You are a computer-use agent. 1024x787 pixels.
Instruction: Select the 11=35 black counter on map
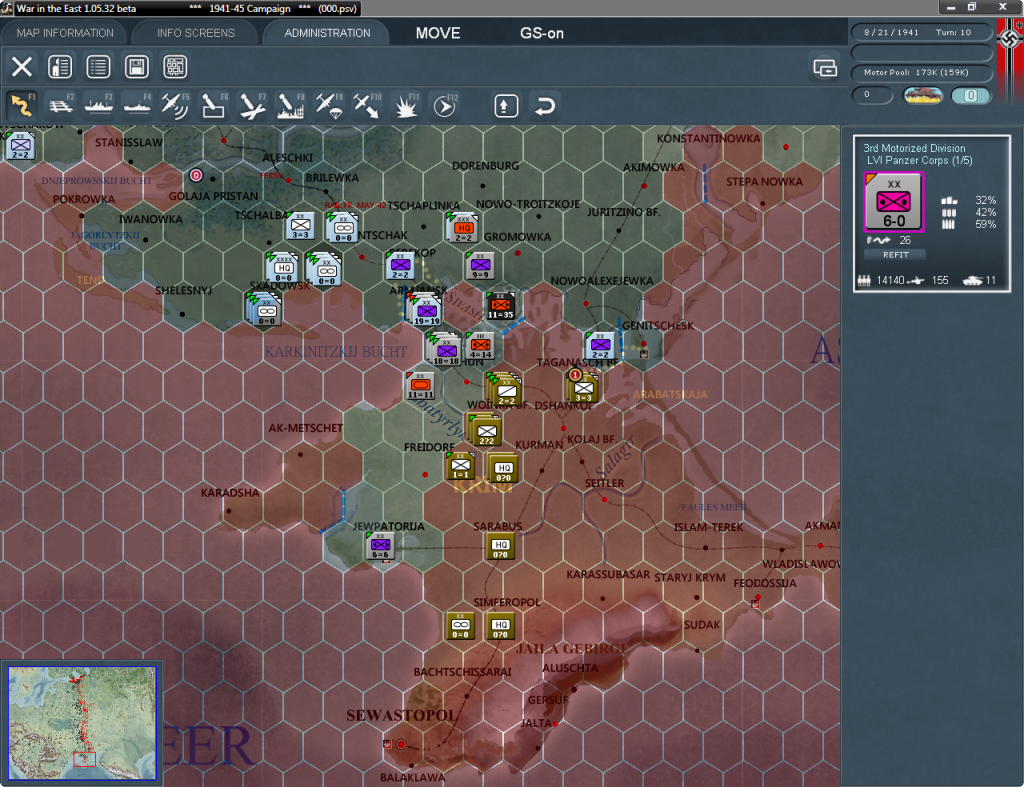point(500,306)
